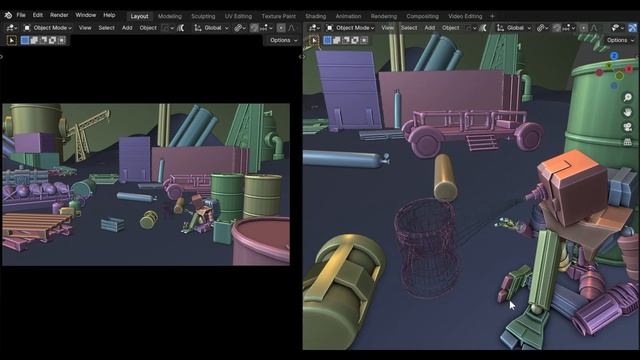Choose 'invert selection' mode in left viewport
The image size is (640, 360).
(x=52, y=40)
